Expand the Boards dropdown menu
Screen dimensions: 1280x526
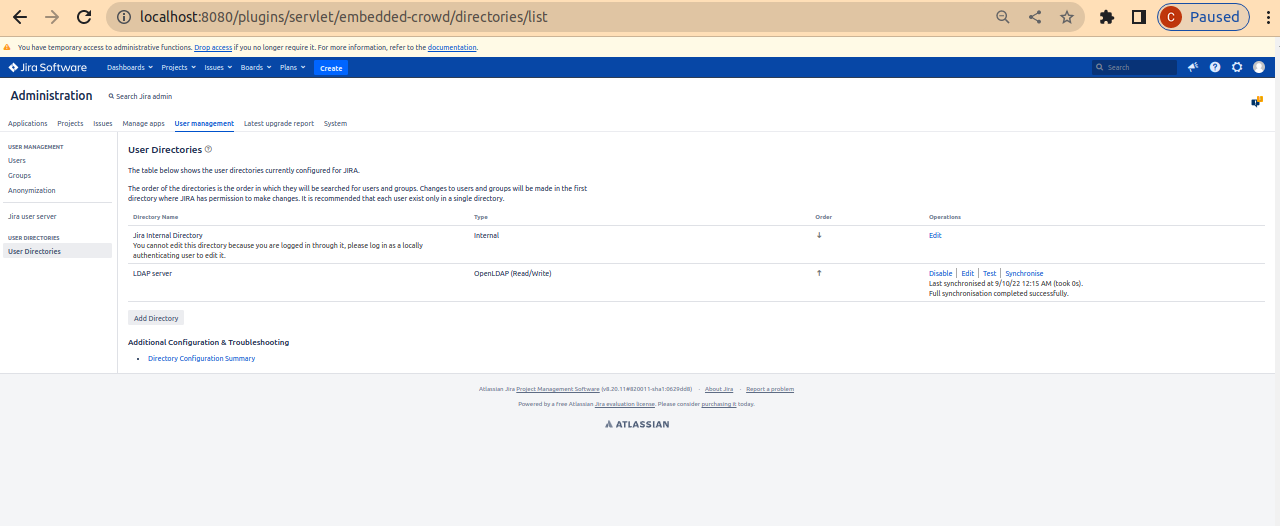pos(256,68)
